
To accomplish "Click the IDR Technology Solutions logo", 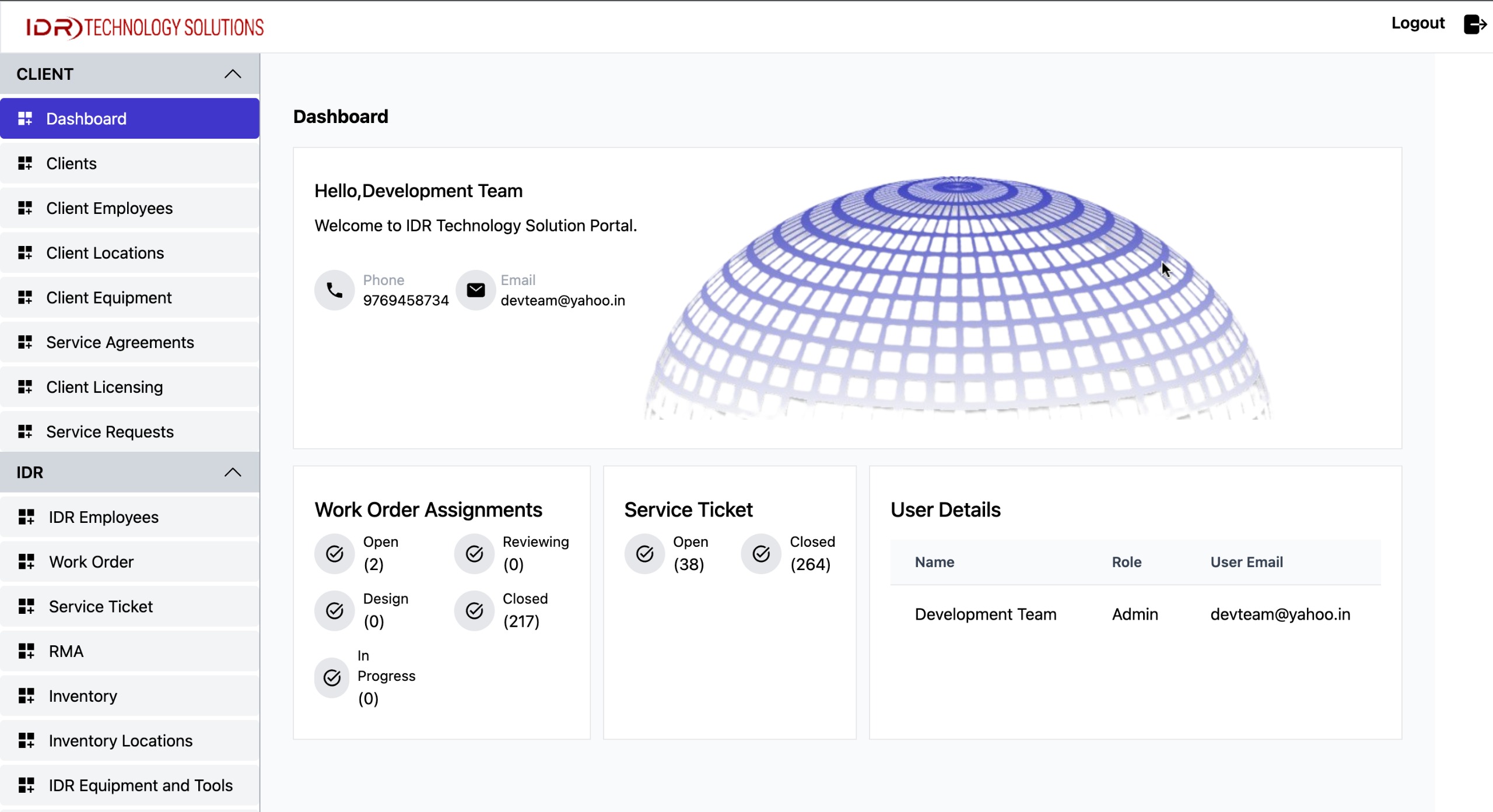I will pos(145,26).
